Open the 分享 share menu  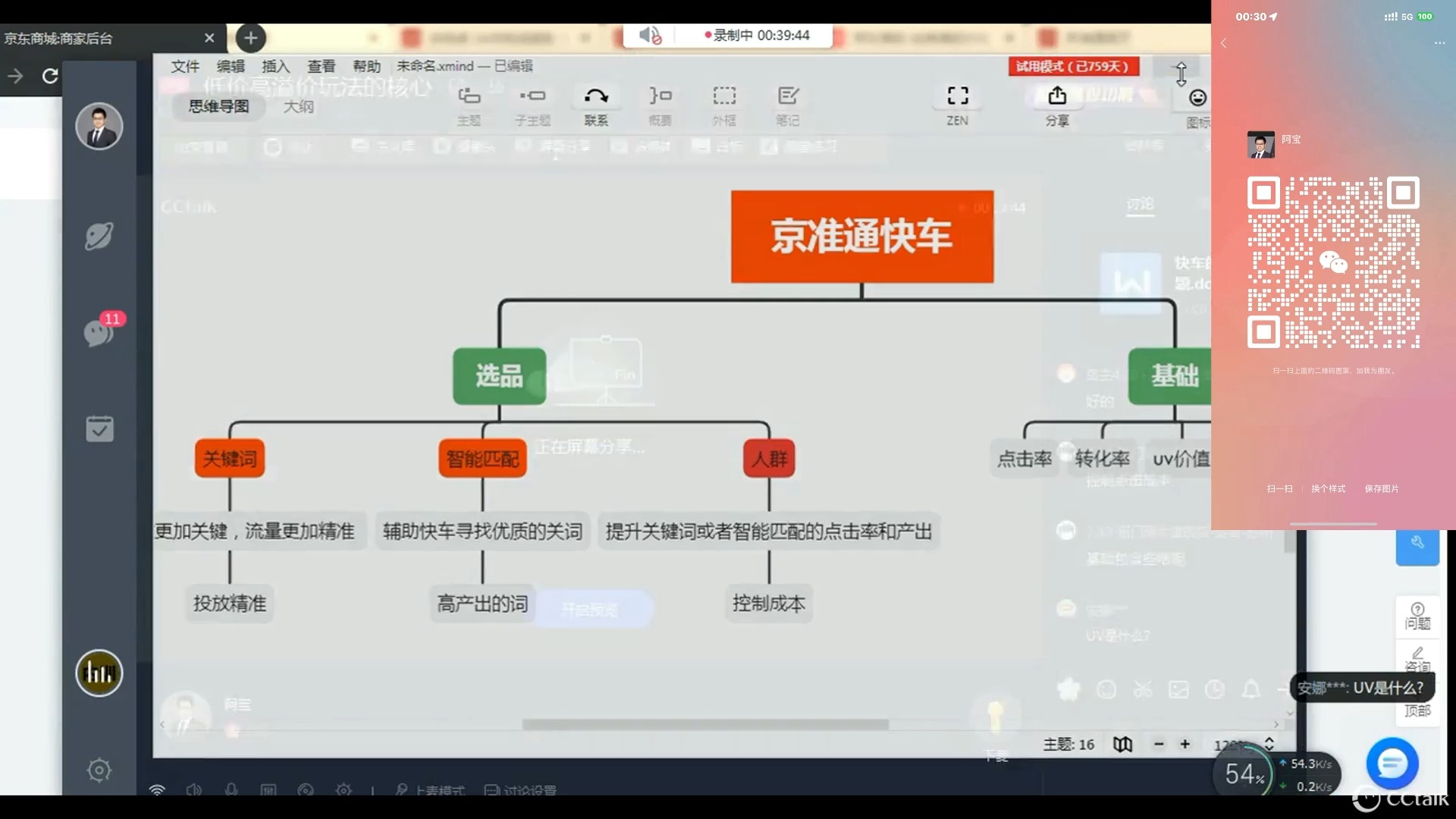pyautogui.click(x=1057, y=105)
